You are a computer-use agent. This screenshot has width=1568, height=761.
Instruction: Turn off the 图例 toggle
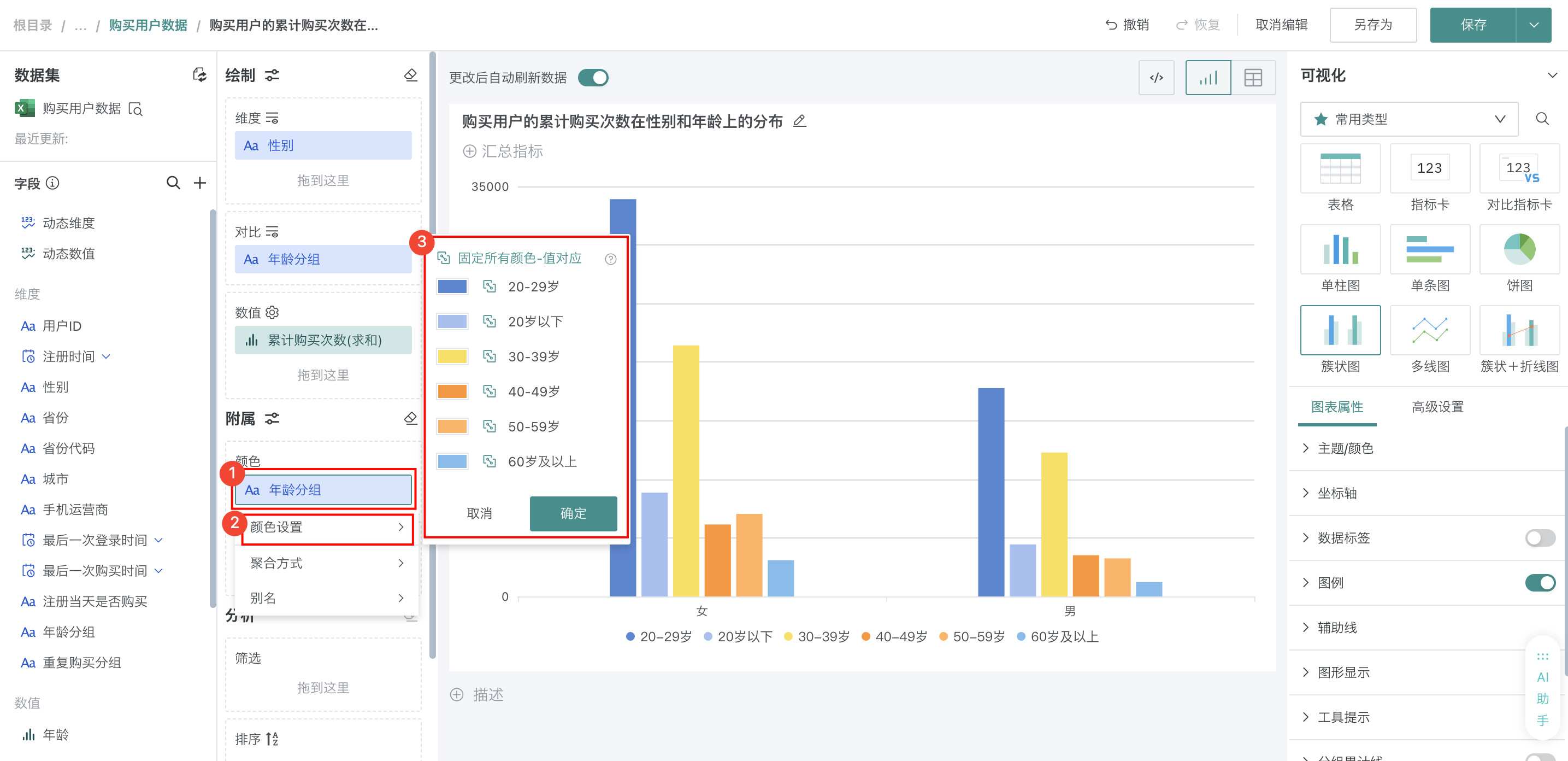pyautogui.click(x=1540, y=582)
